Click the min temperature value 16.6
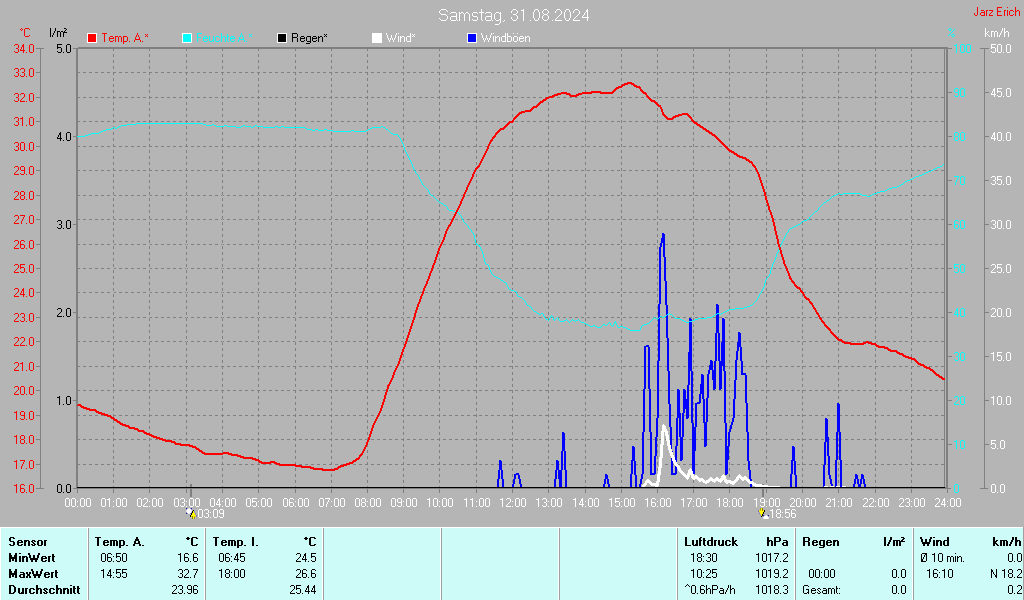 coord(188,558)
